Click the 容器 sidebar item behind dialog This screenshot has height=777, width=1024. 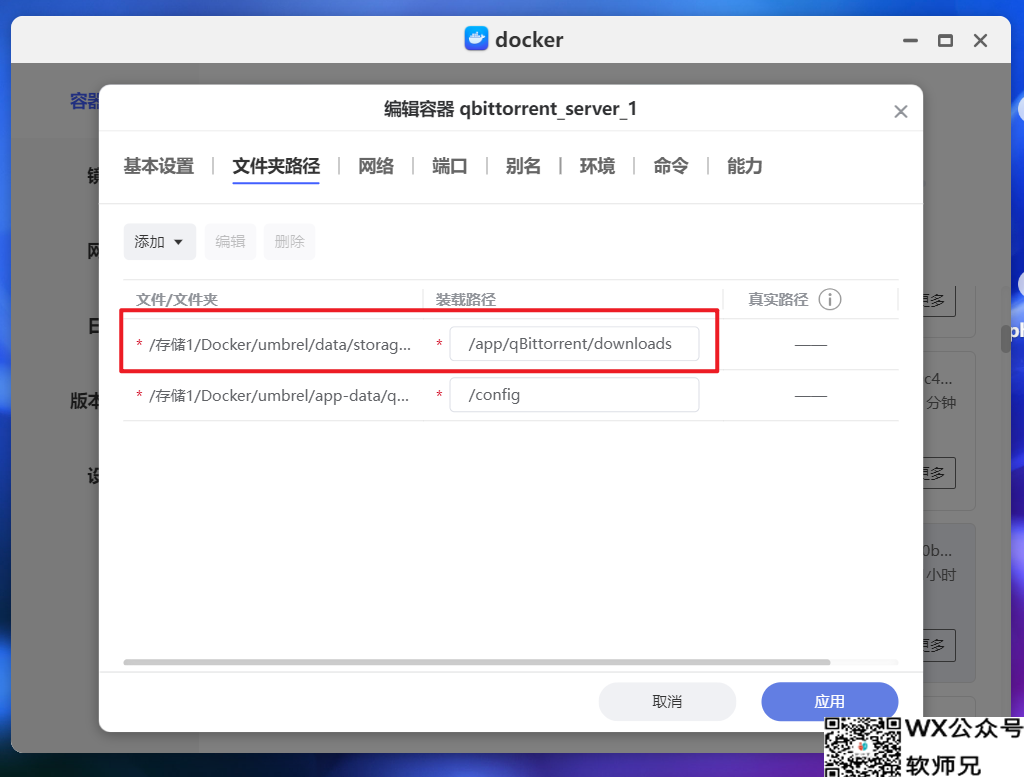point(84,101)
